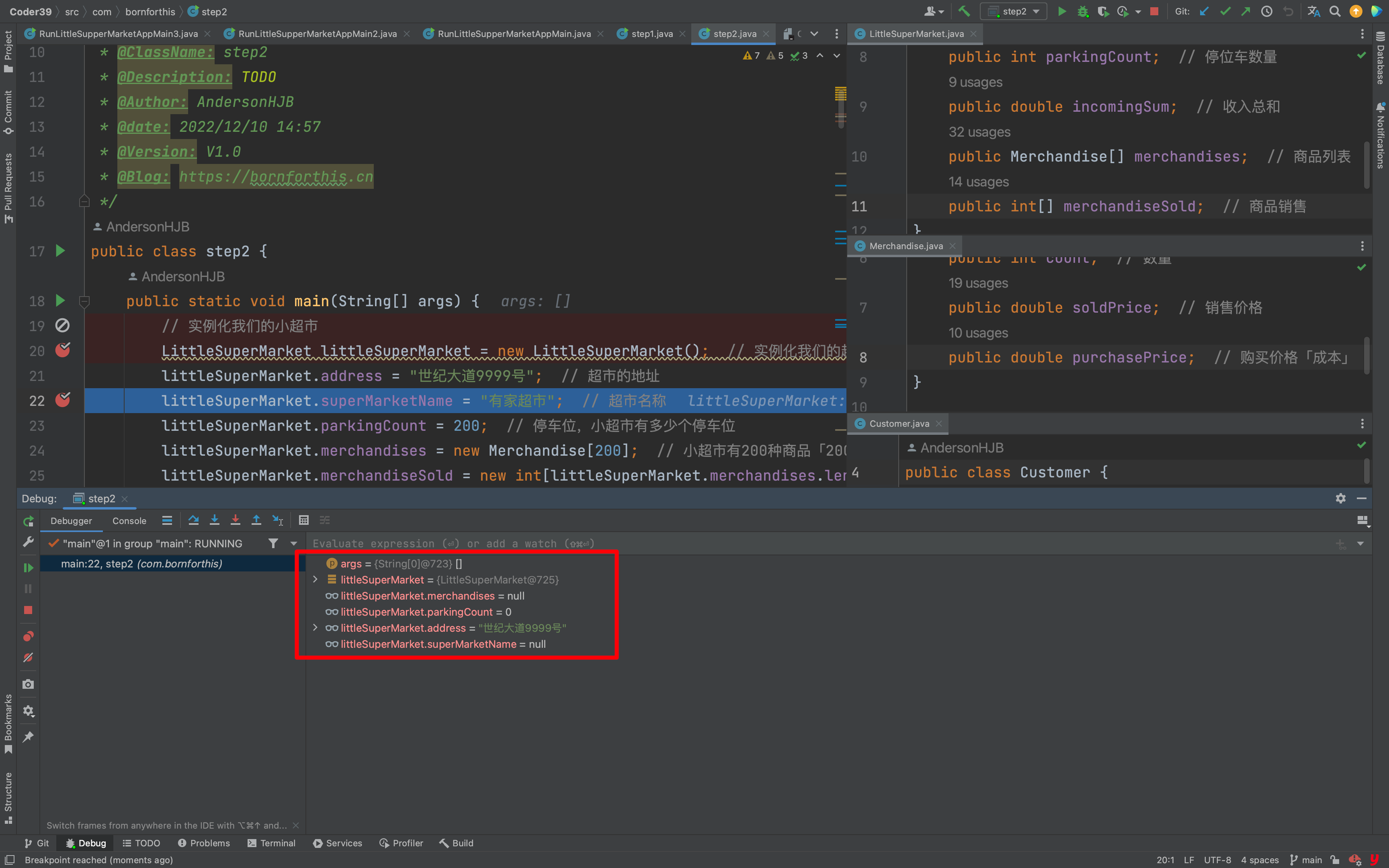Update project with Git blue arrow

click(x=1204, y=12)
